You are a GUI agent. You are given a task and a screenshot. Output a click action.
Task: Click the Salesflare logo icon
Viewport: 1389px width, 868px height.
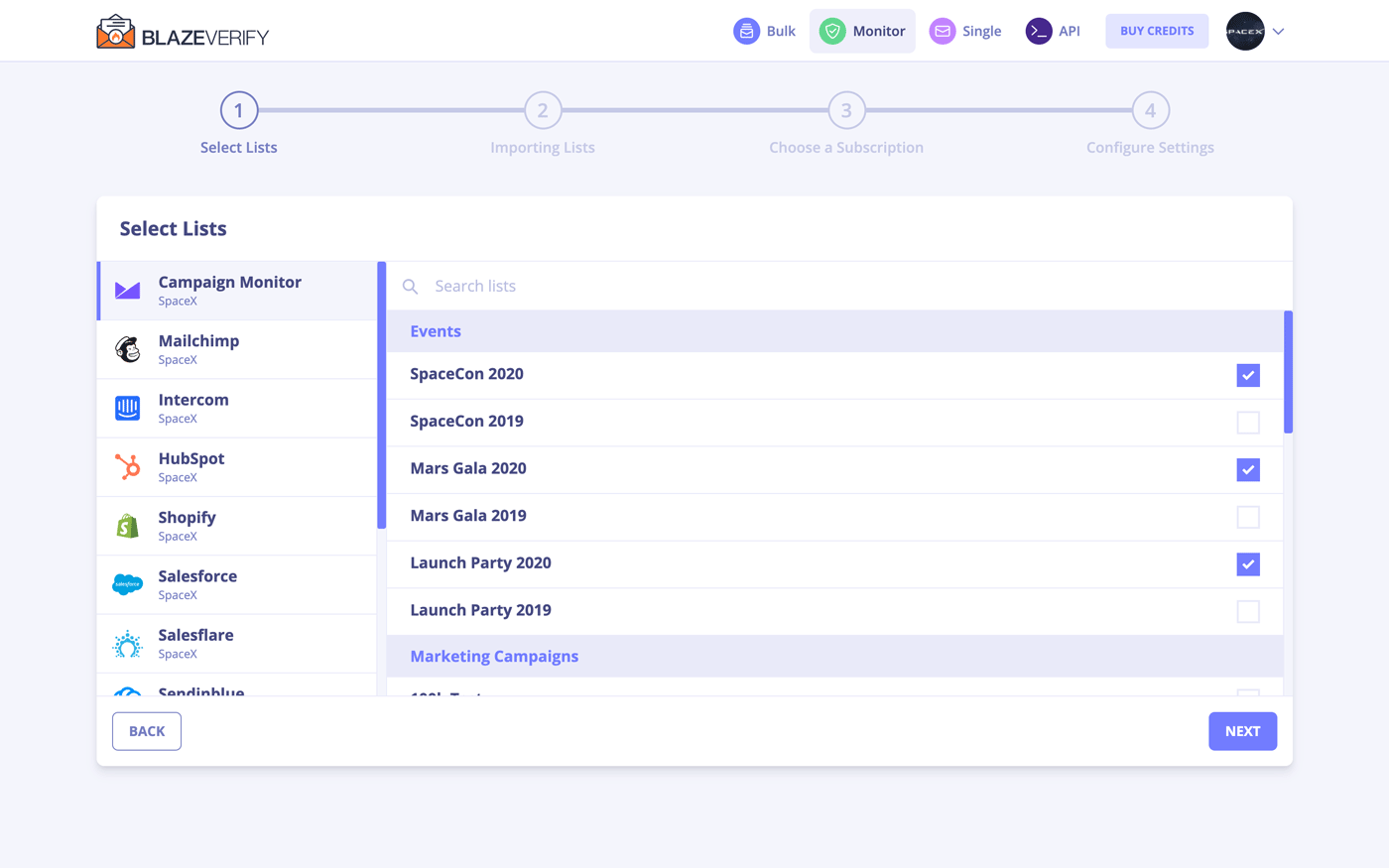click(x=127, y=644)
